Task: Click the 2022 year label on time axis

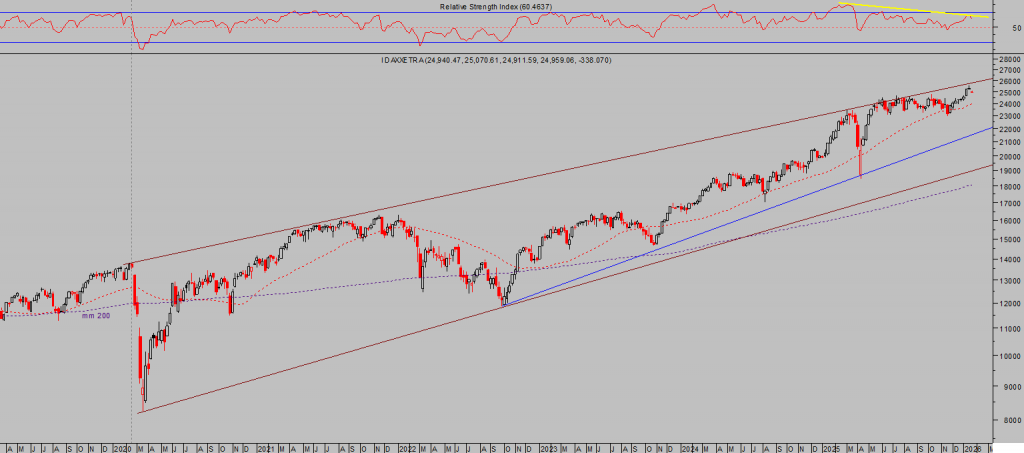Action: (x=407, y=446)
